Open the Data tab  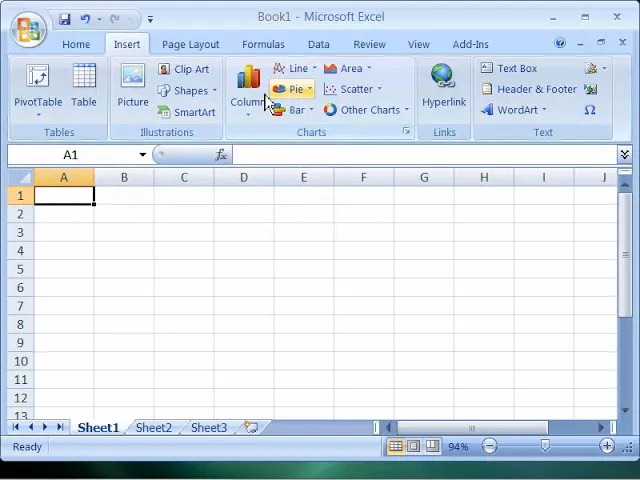coord(319,44)
